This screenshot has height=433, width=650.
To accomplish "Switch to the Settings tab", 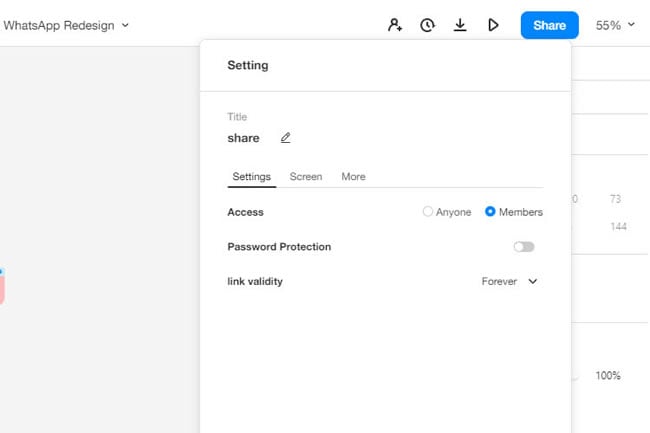I will tap(252, 177).
